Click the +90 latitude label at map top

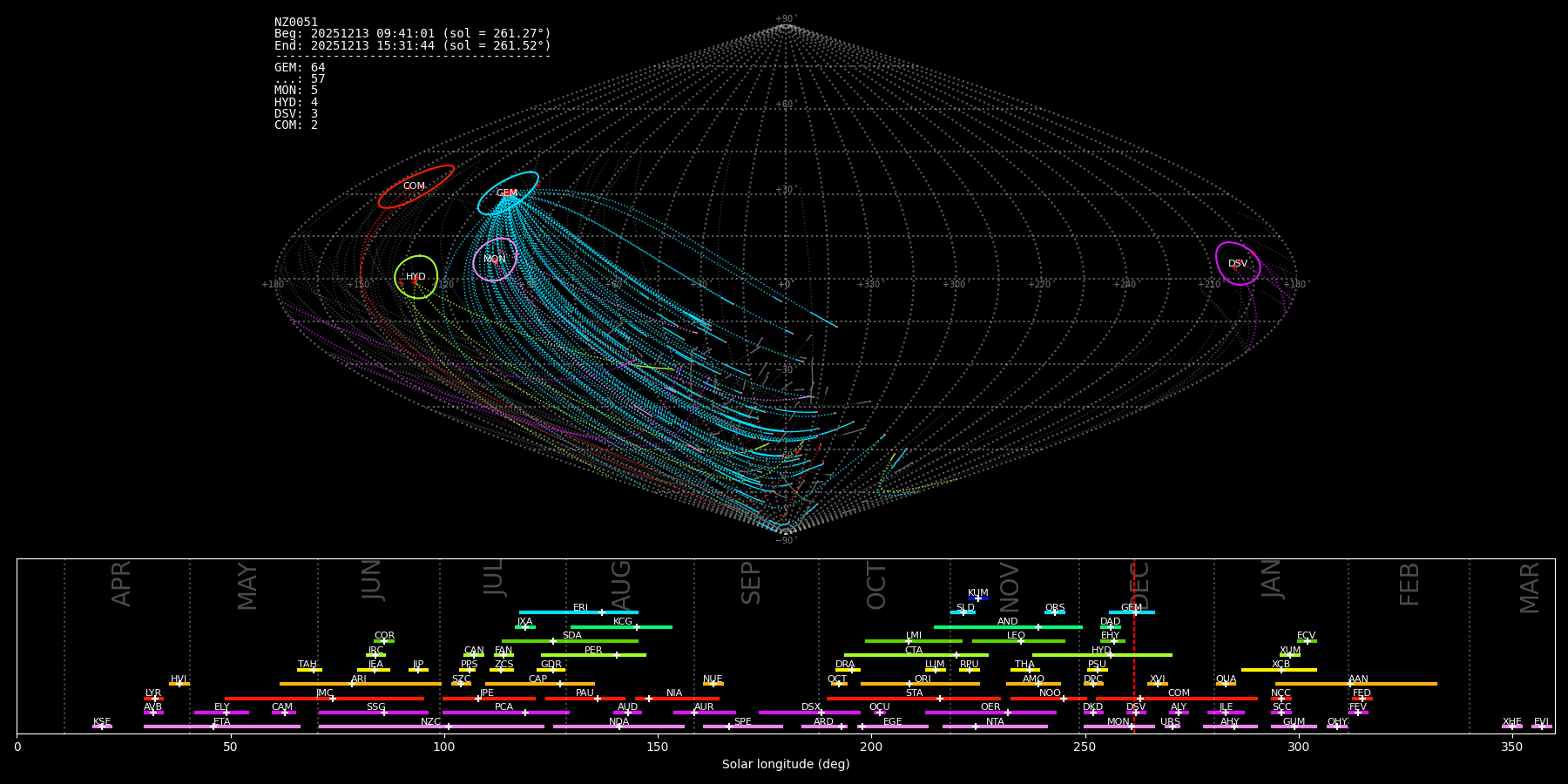point(785,19)
